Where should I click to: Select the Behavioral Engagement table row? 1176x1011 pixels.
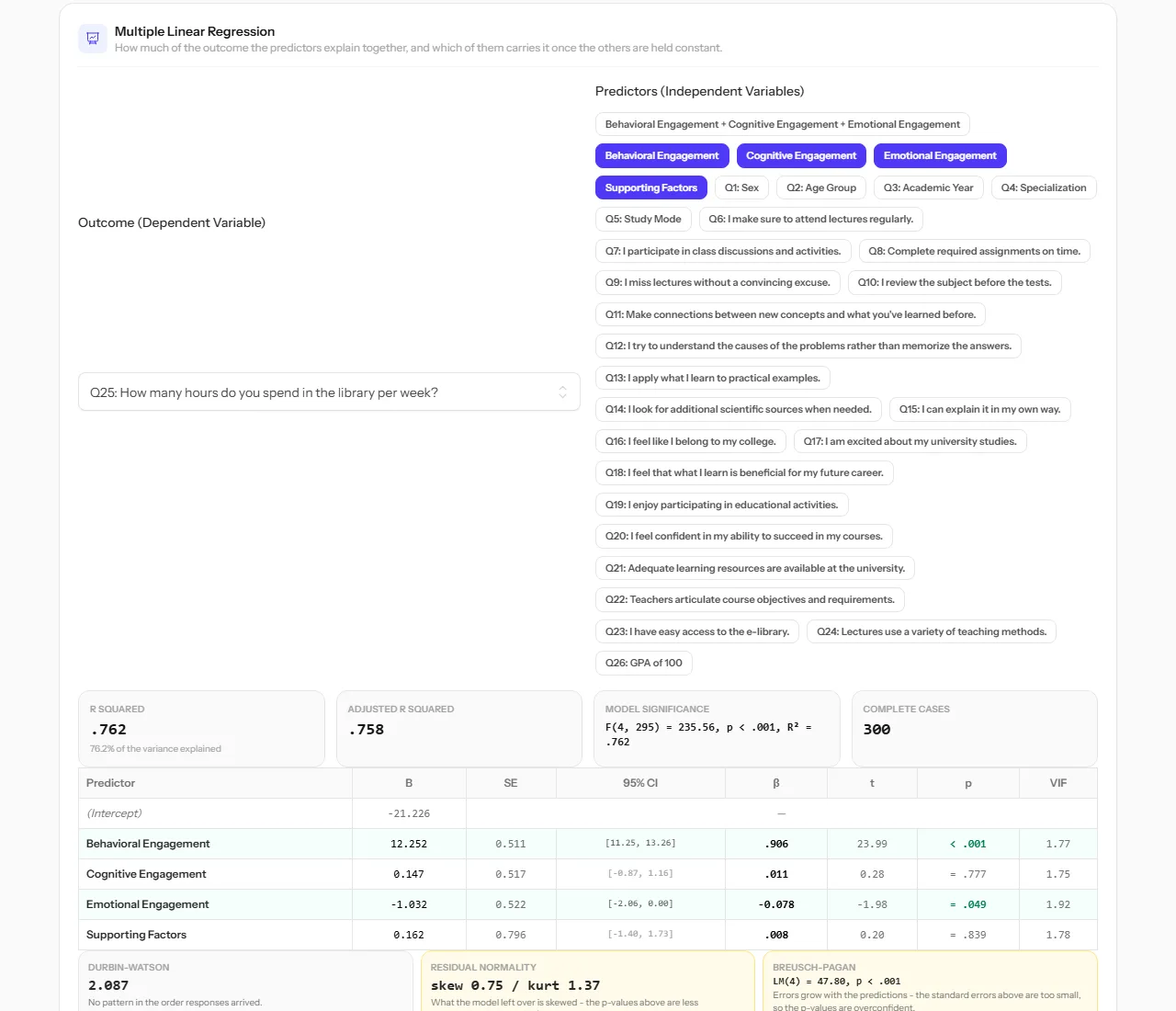[x=588, y=844]
